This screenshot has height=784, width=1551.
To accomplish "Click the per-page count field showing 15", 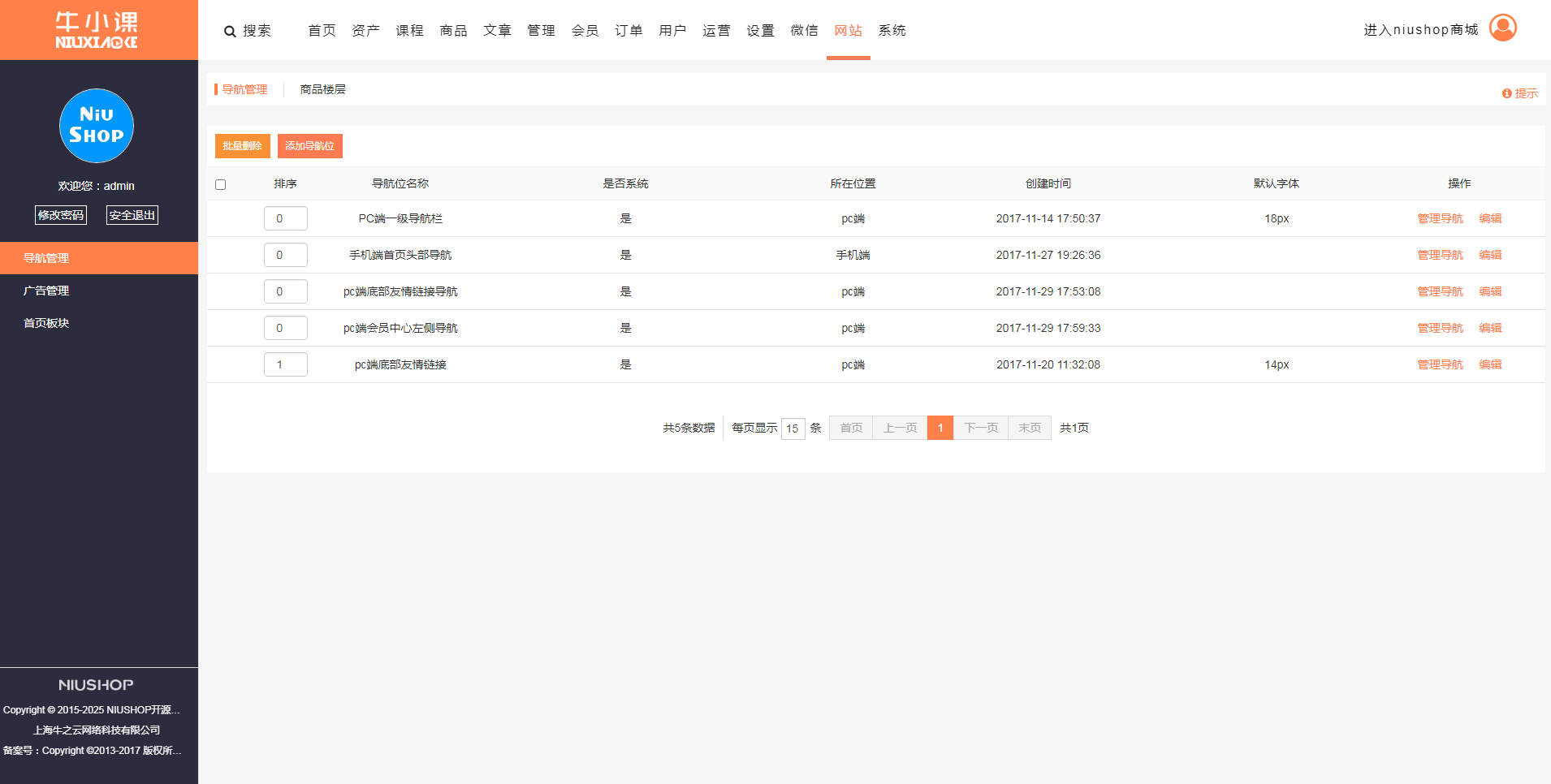I will (793, 429).
